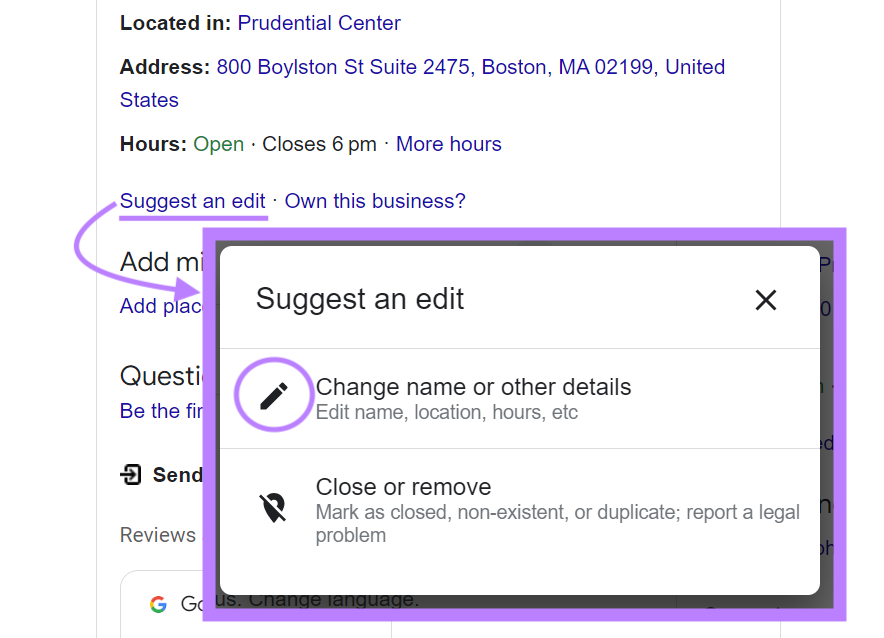The height and width of the screenshot is (638, 884).
Task: Click the Suggest an edit dialog title
Action: pyautogui.click(x=360, y=298)
